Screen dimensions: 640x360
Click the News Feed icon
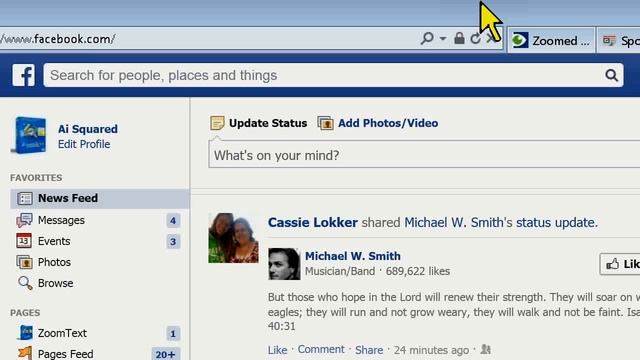point(24,198)
